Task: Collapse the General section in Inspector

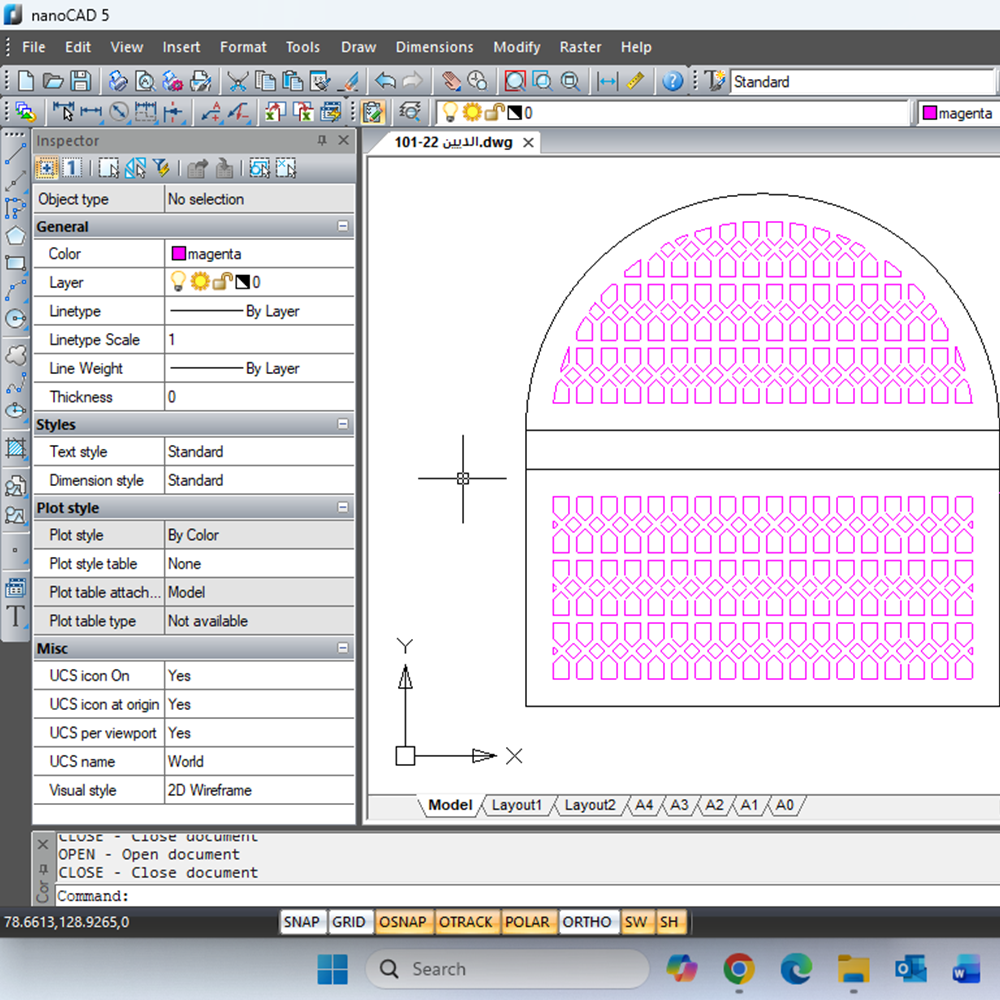Action: click(x=343, y=227)
